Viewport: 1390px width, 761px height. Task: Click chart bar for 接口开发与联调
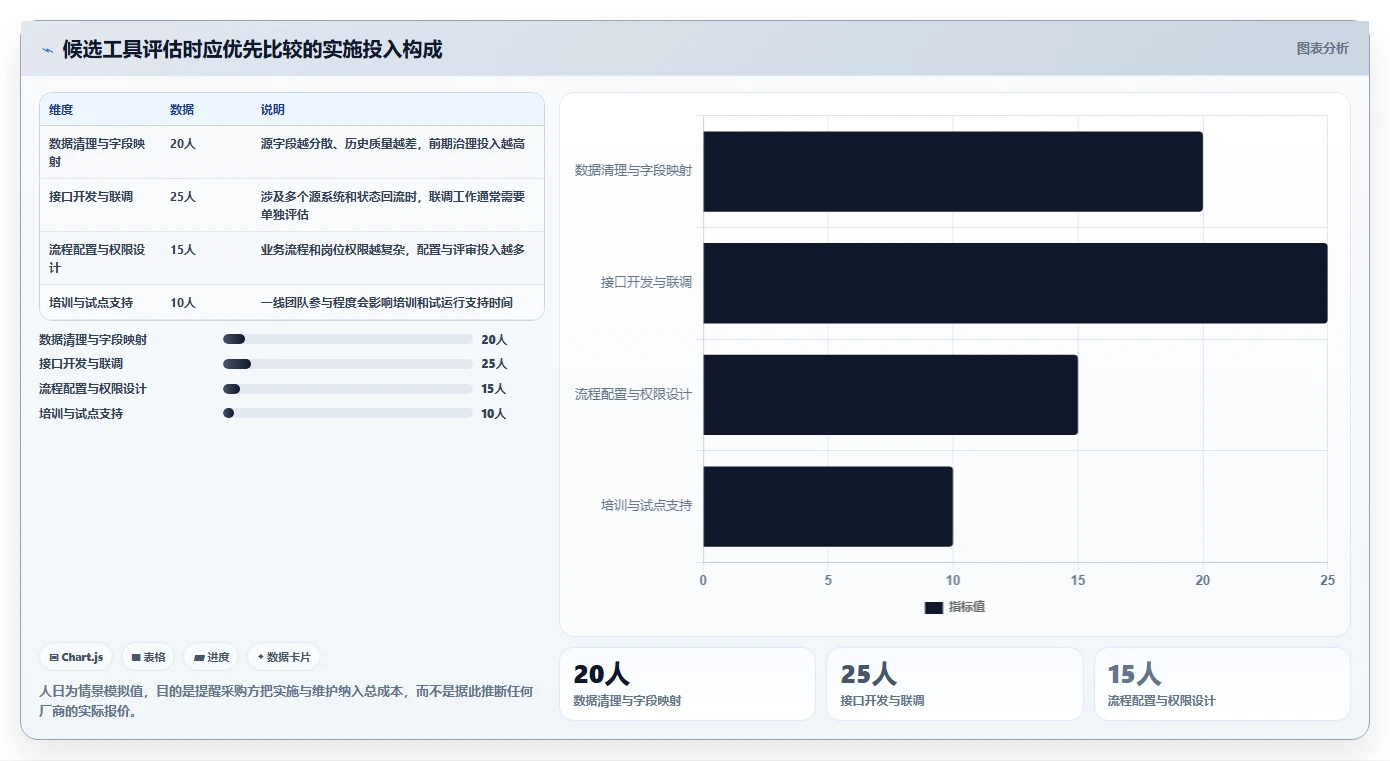tap(1015, 283)
